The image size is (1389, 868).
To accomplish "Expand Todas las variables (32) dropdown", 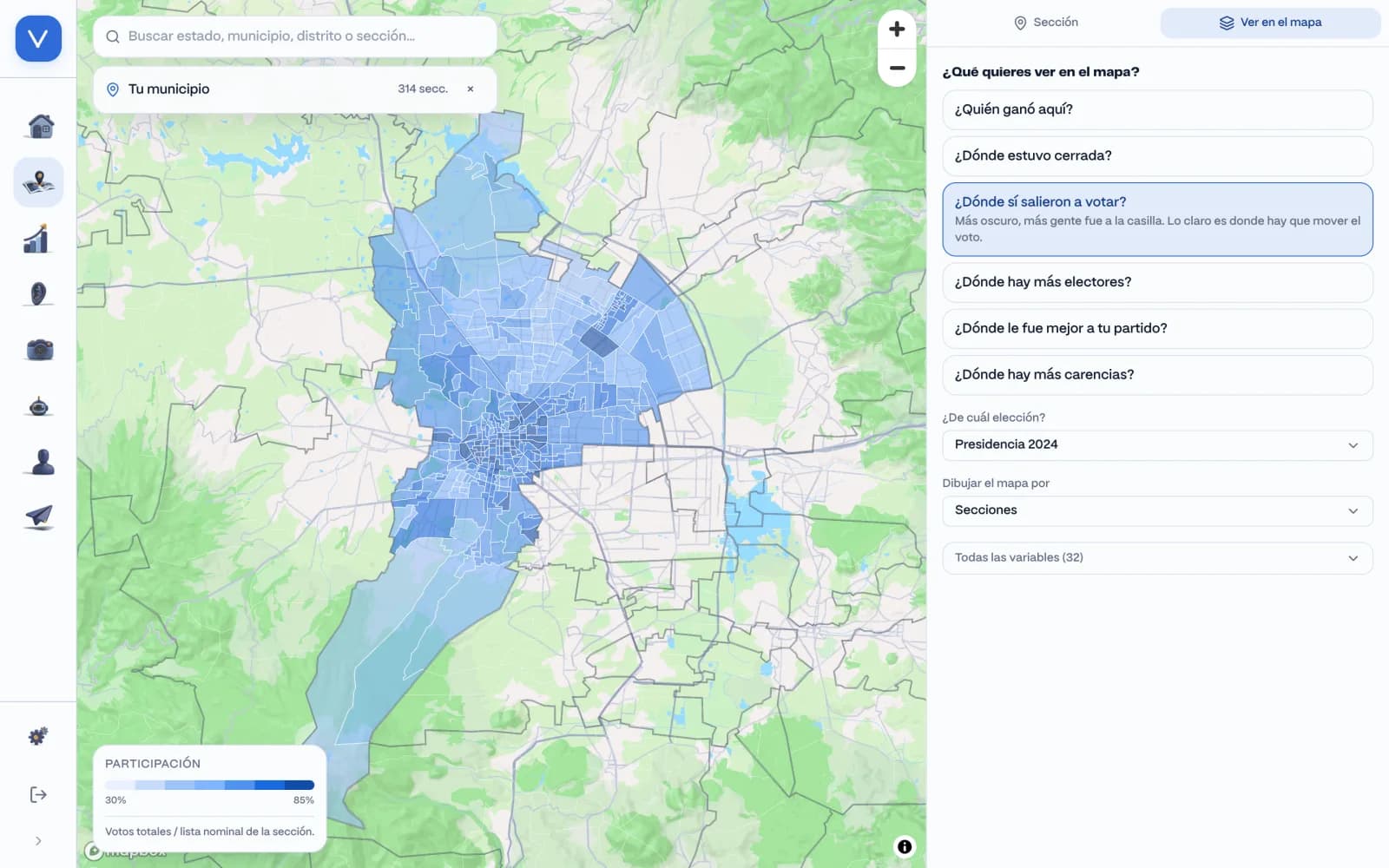I will [1157, 558].
